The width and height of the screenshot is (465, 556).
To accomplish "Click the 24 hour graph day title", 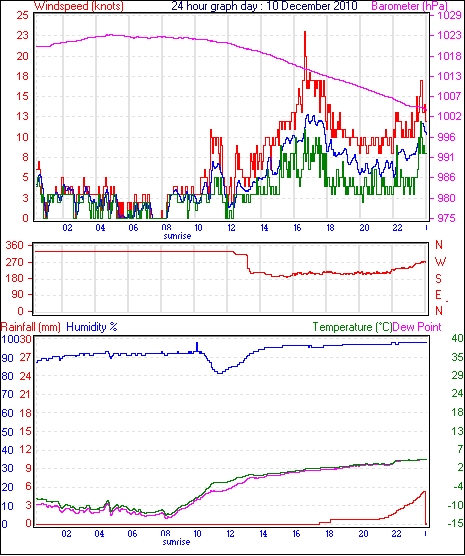I will point(264,6).
